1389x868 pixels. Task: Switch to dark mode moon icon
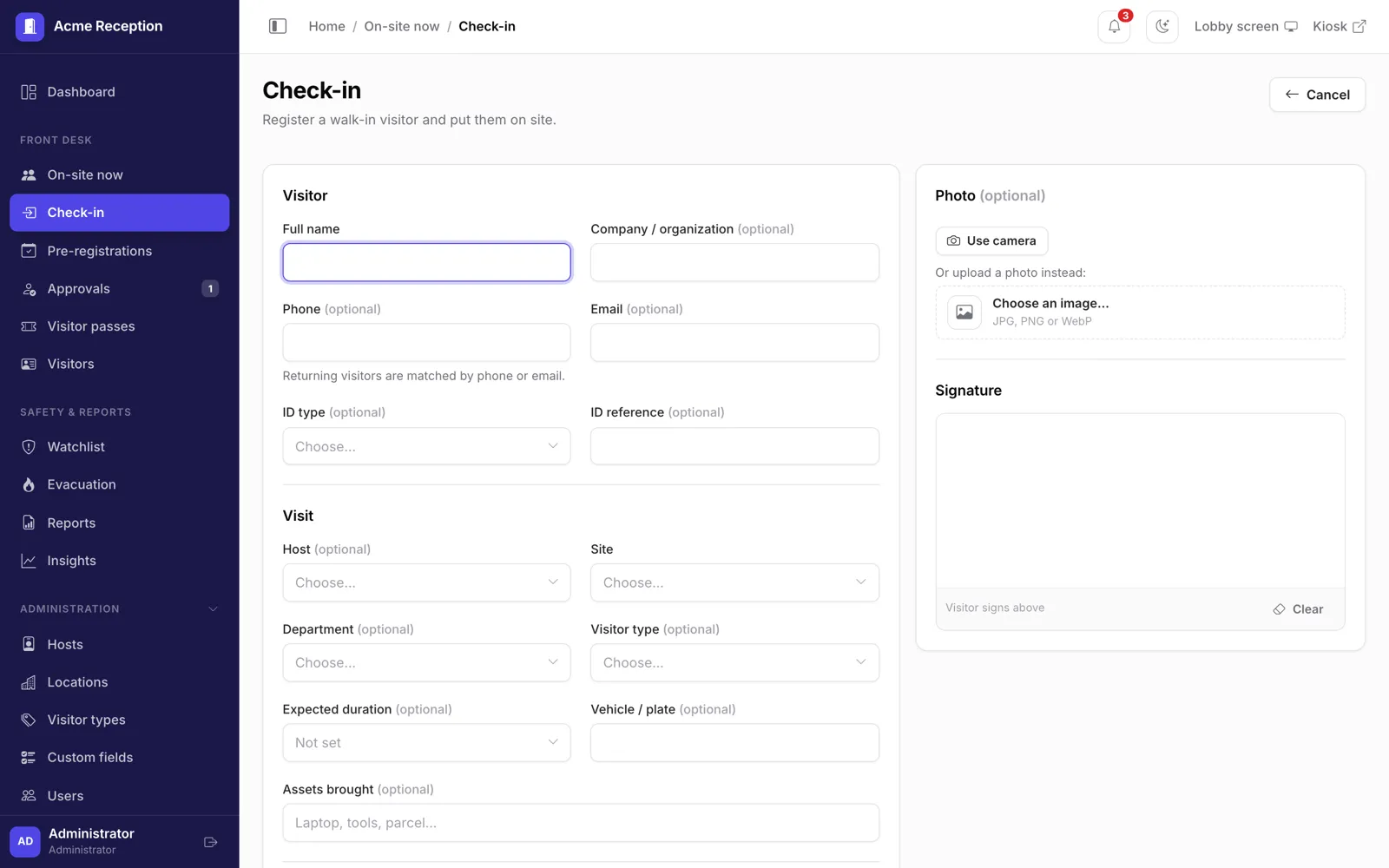[x=1162, y=26]
